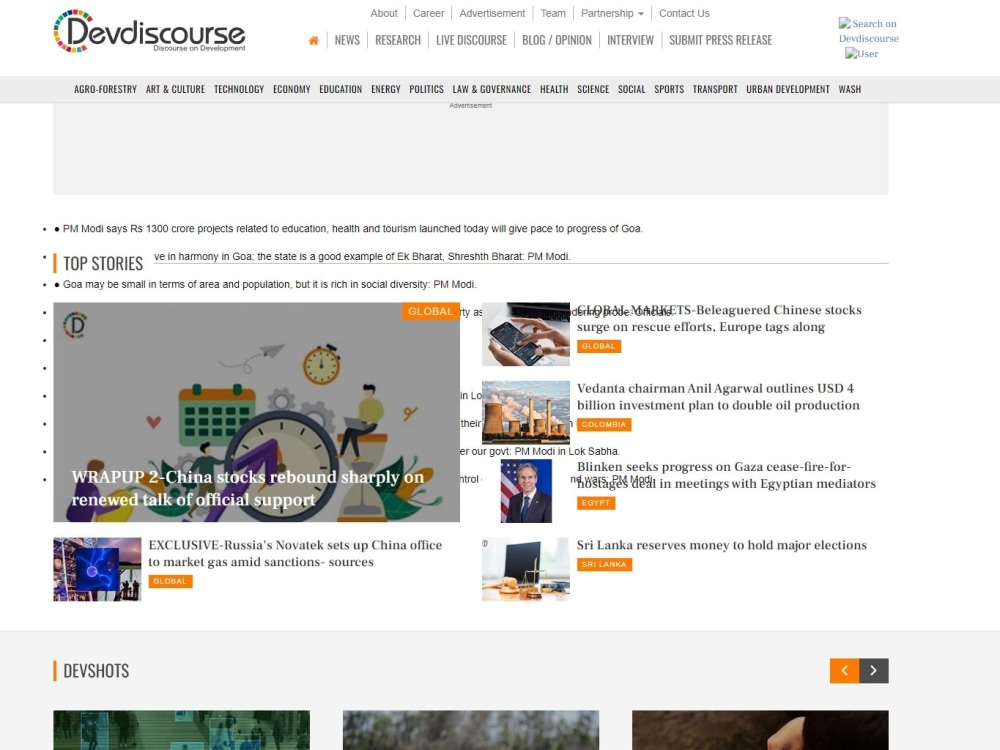
Task: Open the Novatek story thumbnail
Action: coord(97,570)
